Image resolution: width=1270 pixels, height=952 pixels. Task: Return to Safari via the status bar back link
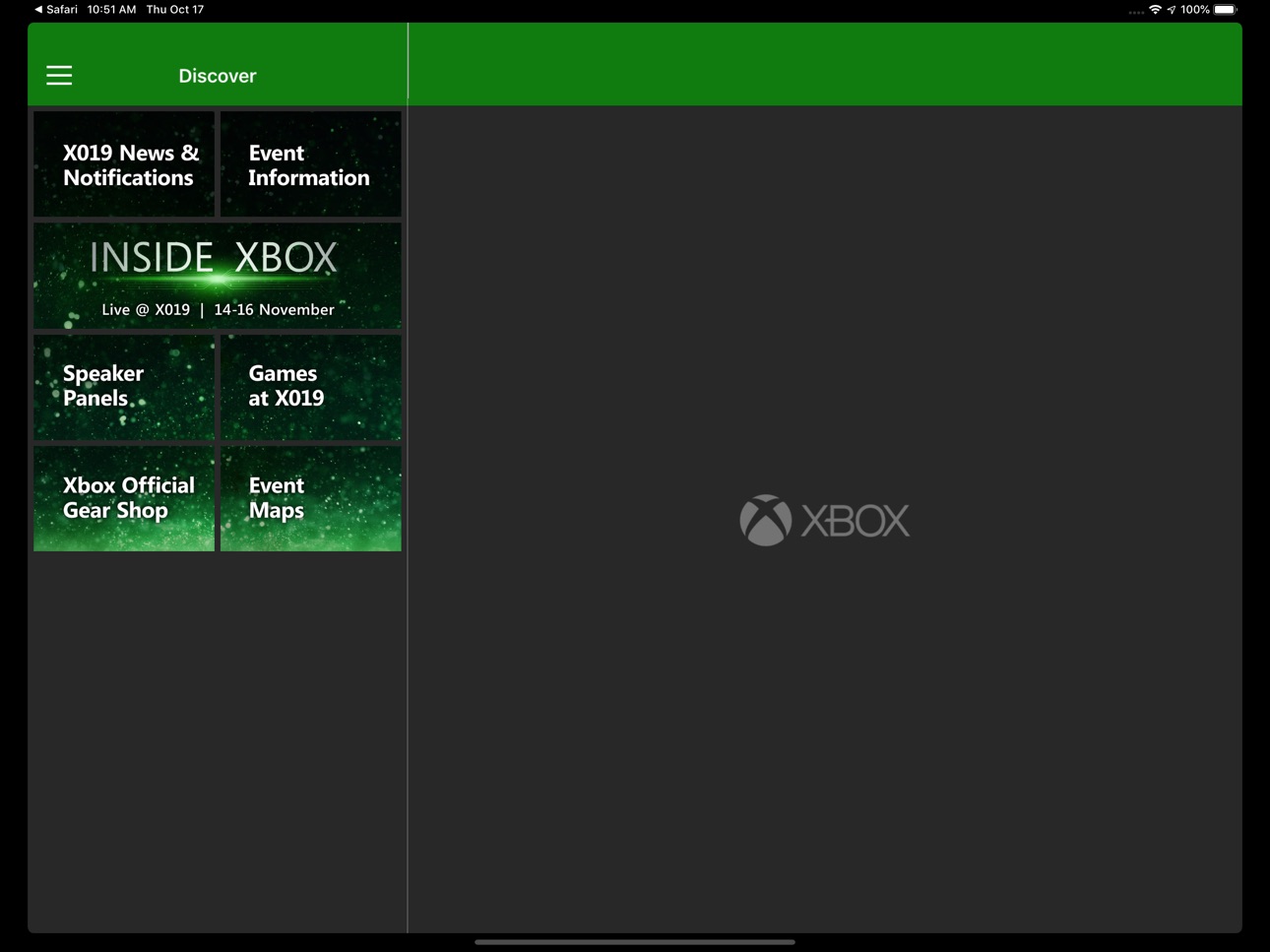click(x=56, y=10)
